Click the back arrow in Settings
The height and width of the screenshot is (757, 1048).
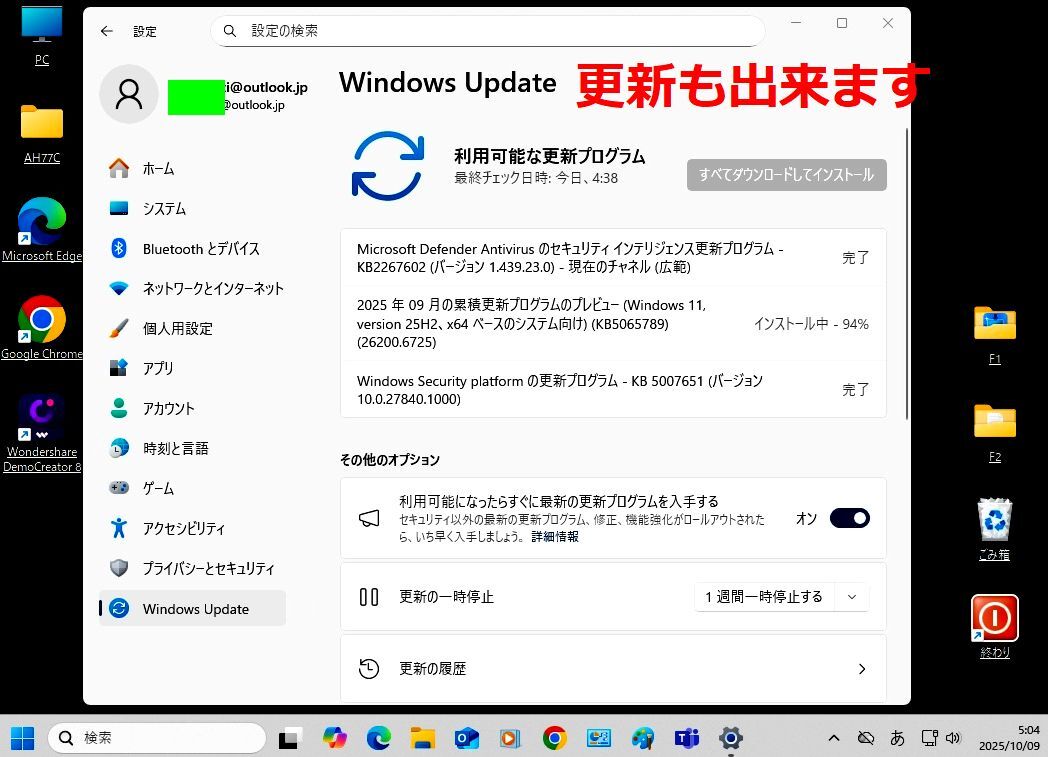[107, 31]
